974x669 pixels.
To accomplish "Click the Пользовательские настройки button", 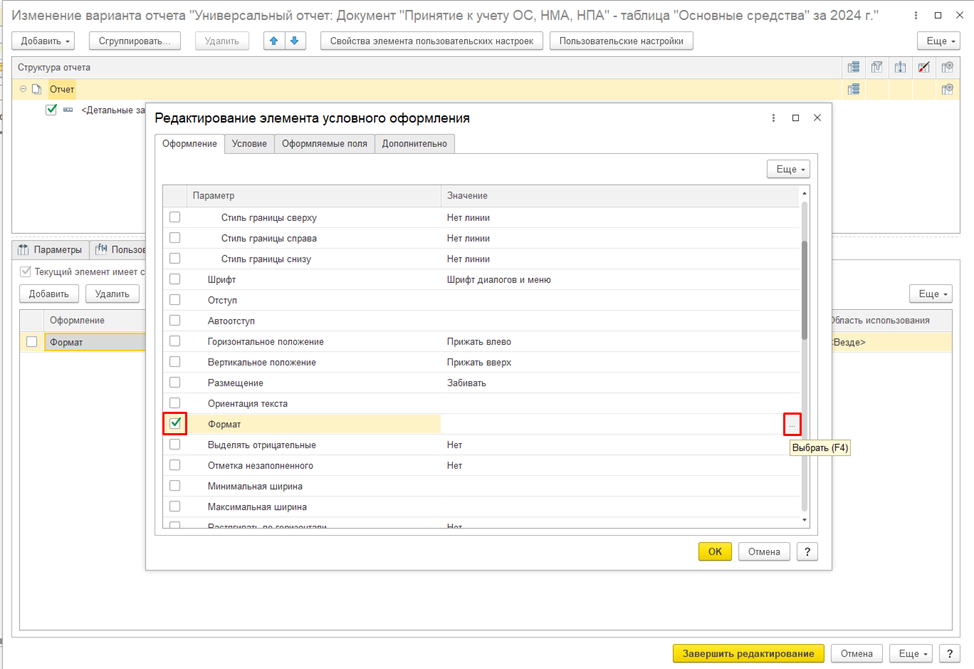I will (x=621, y=41).
